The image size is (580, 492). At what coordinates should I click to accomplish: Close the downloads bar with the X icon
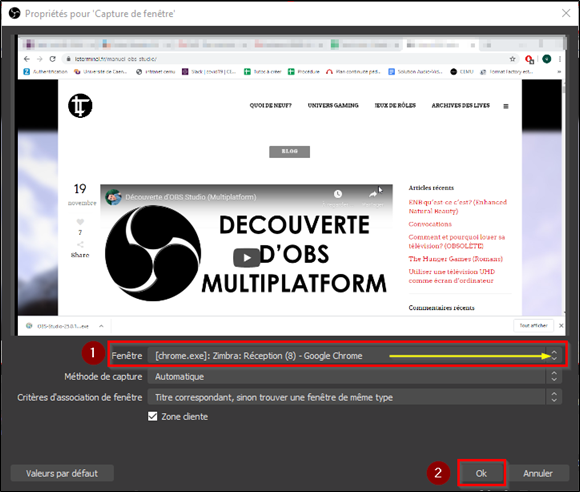[x=561, y=326]
